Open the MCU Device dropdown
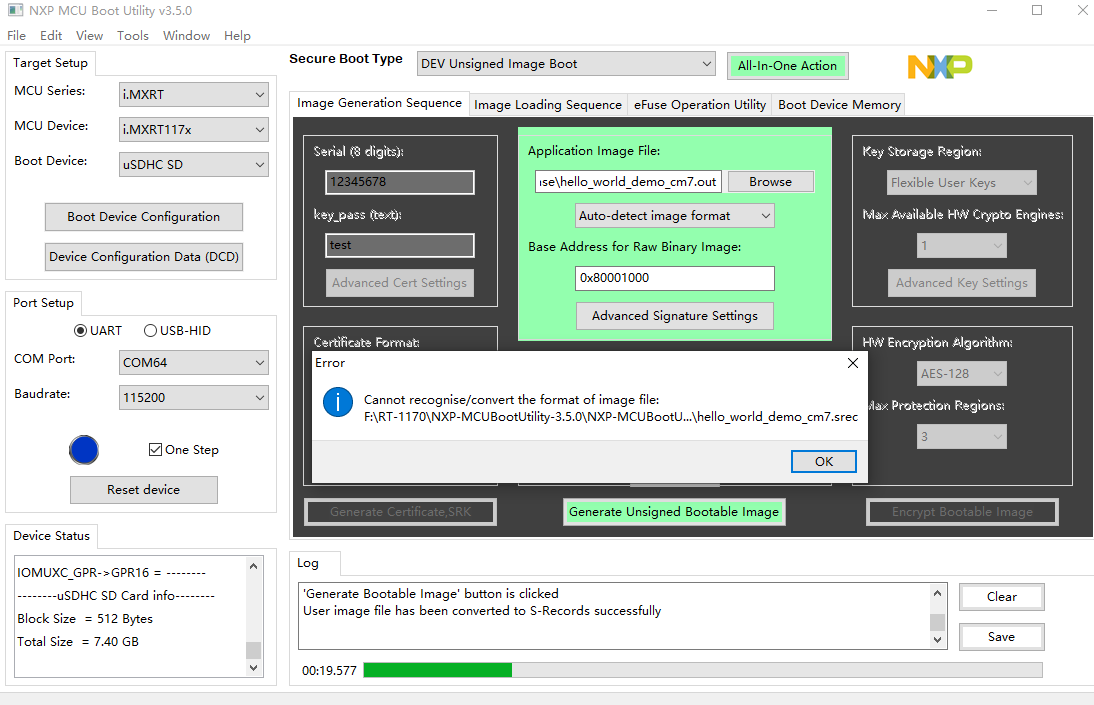The image size is (1094, 705). [x=194, y=129]
